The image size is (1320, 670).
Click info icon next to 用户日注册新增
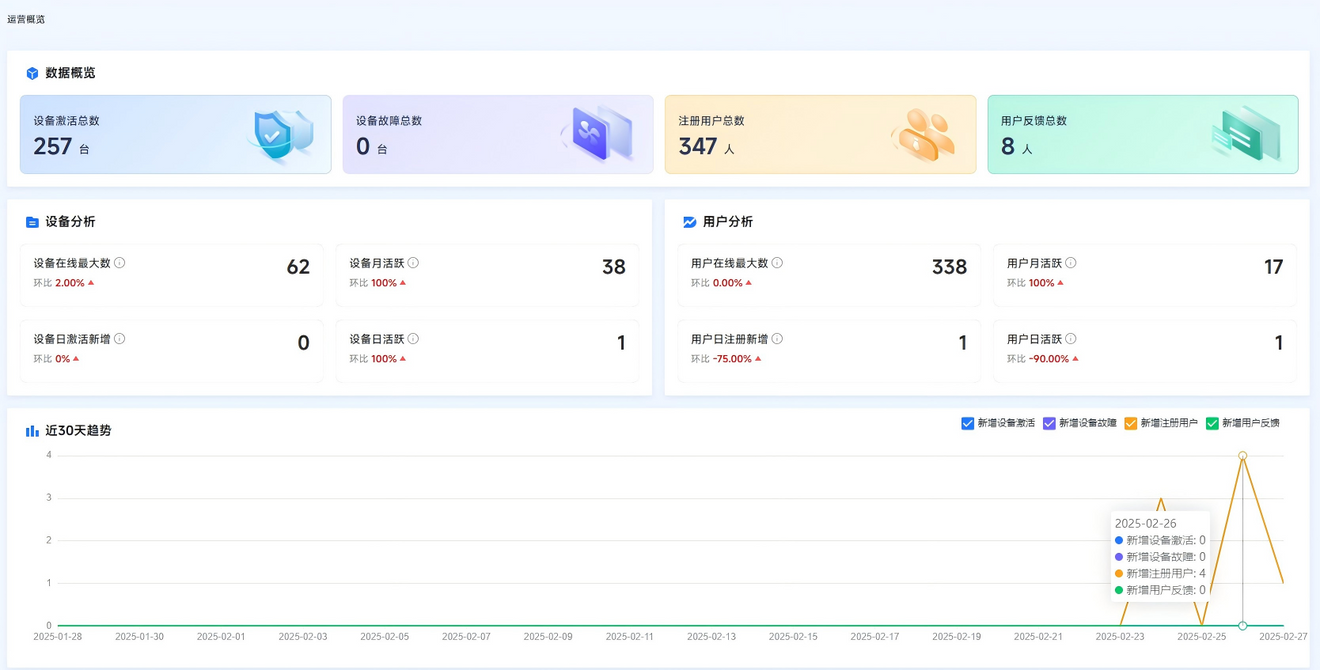(777, 339)
